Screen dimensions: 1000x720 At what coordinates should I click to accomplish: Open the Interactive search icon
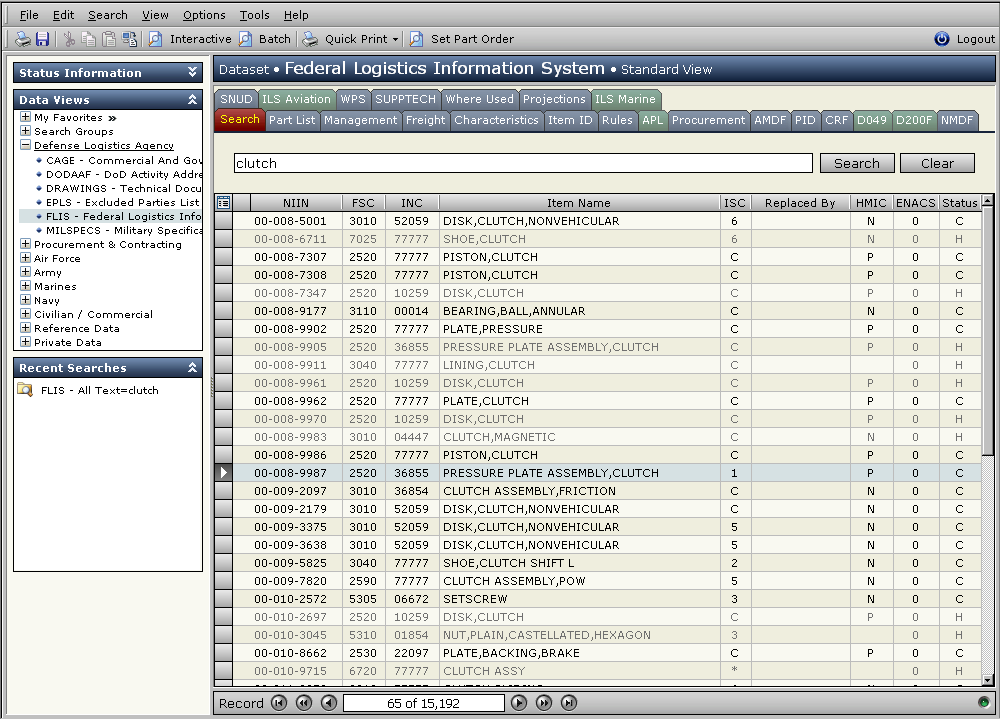[155, 38]
